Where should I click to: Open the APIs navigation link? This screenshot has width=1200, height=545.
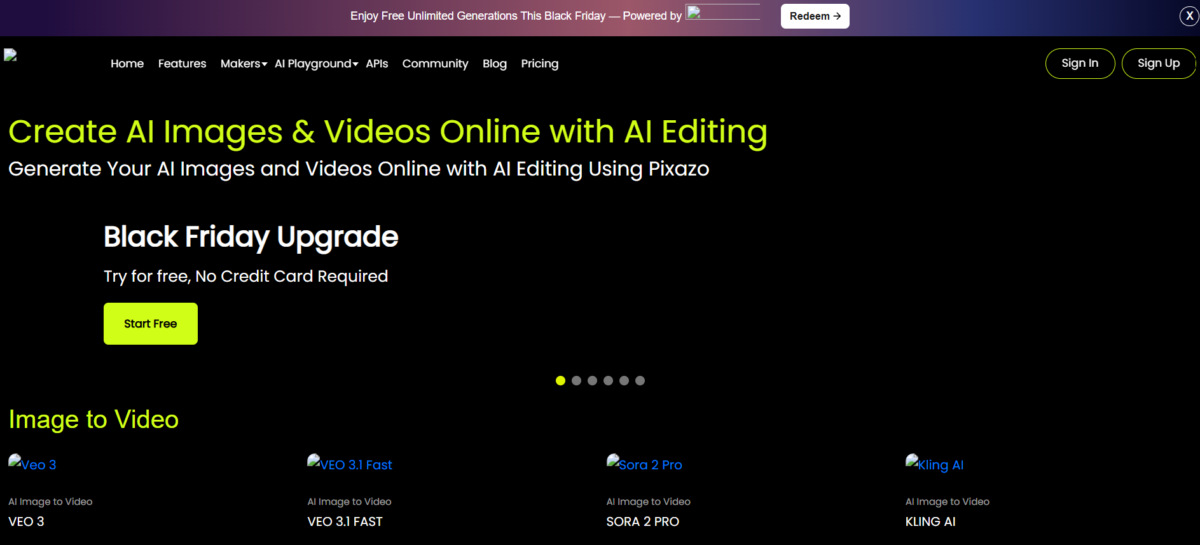pyautogui.click(x=377, y=63)
